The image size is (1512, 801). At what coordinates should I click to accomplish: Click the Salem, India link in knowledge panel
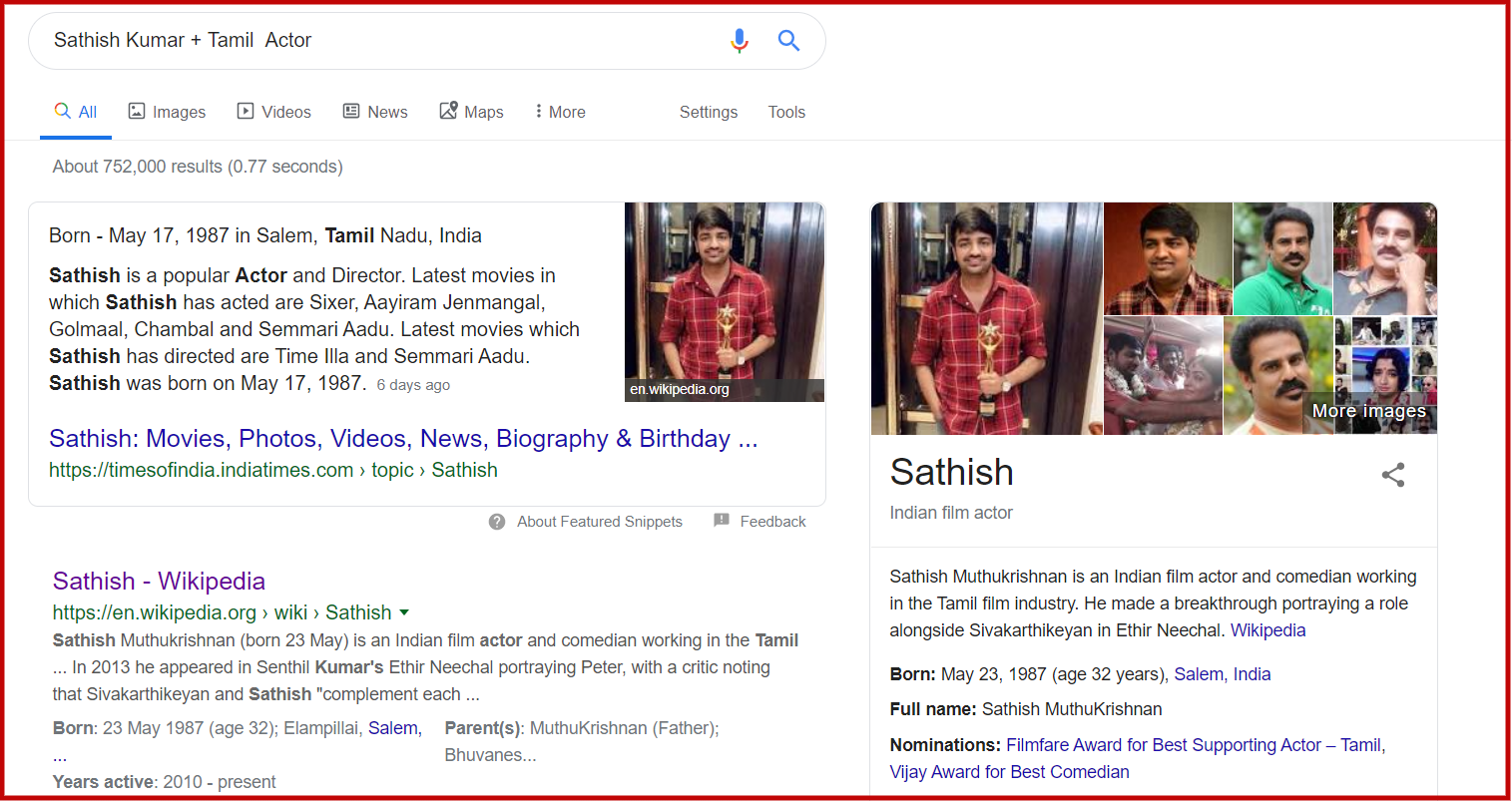1222,674
